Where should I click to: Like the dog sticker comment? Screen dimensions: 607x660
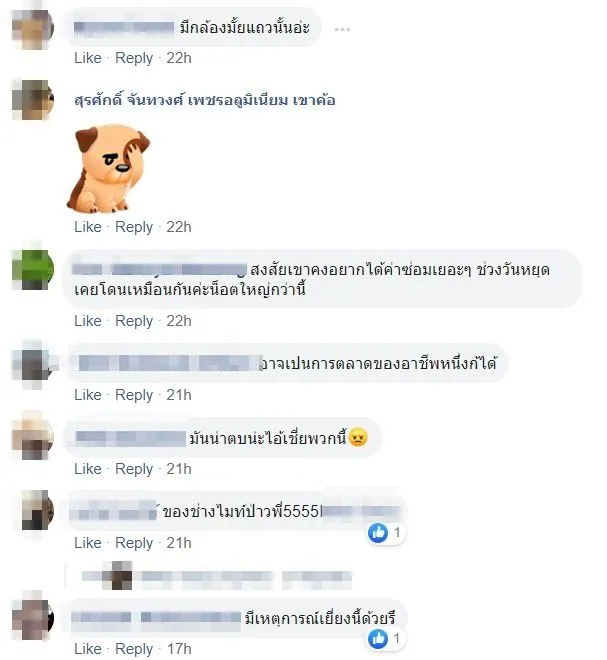click(x=88, y=227)
